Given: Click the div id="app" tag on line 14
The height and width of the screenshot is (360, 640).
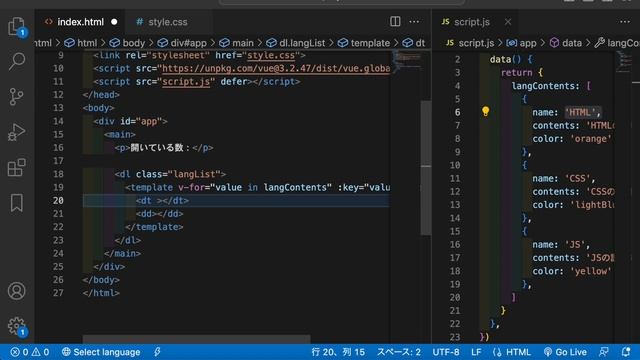Looking at the screenshot, I should (x=130, y=121).
